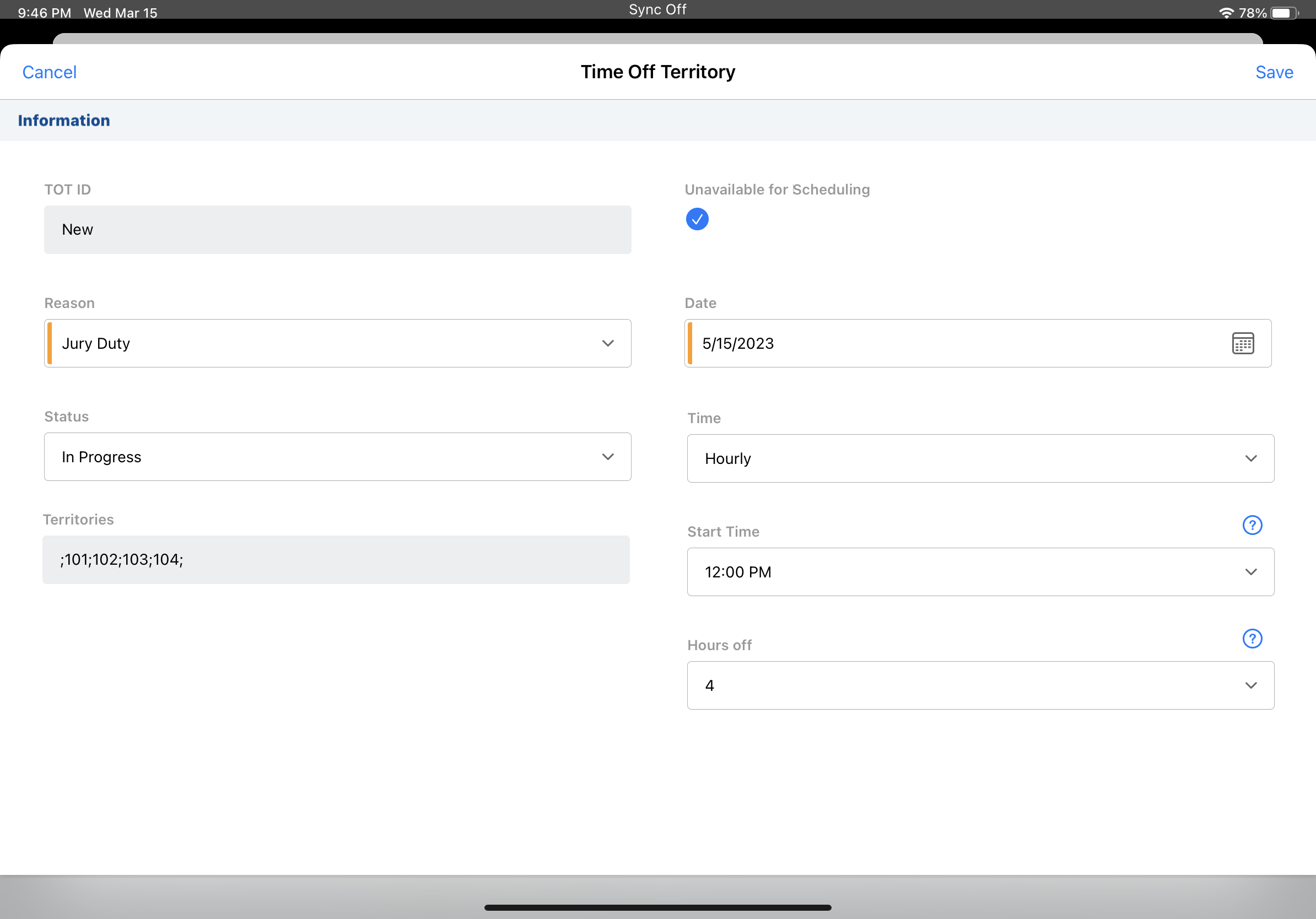Uncheck Unavailable for Scheduling checkbox

click(x=697, y=219)
